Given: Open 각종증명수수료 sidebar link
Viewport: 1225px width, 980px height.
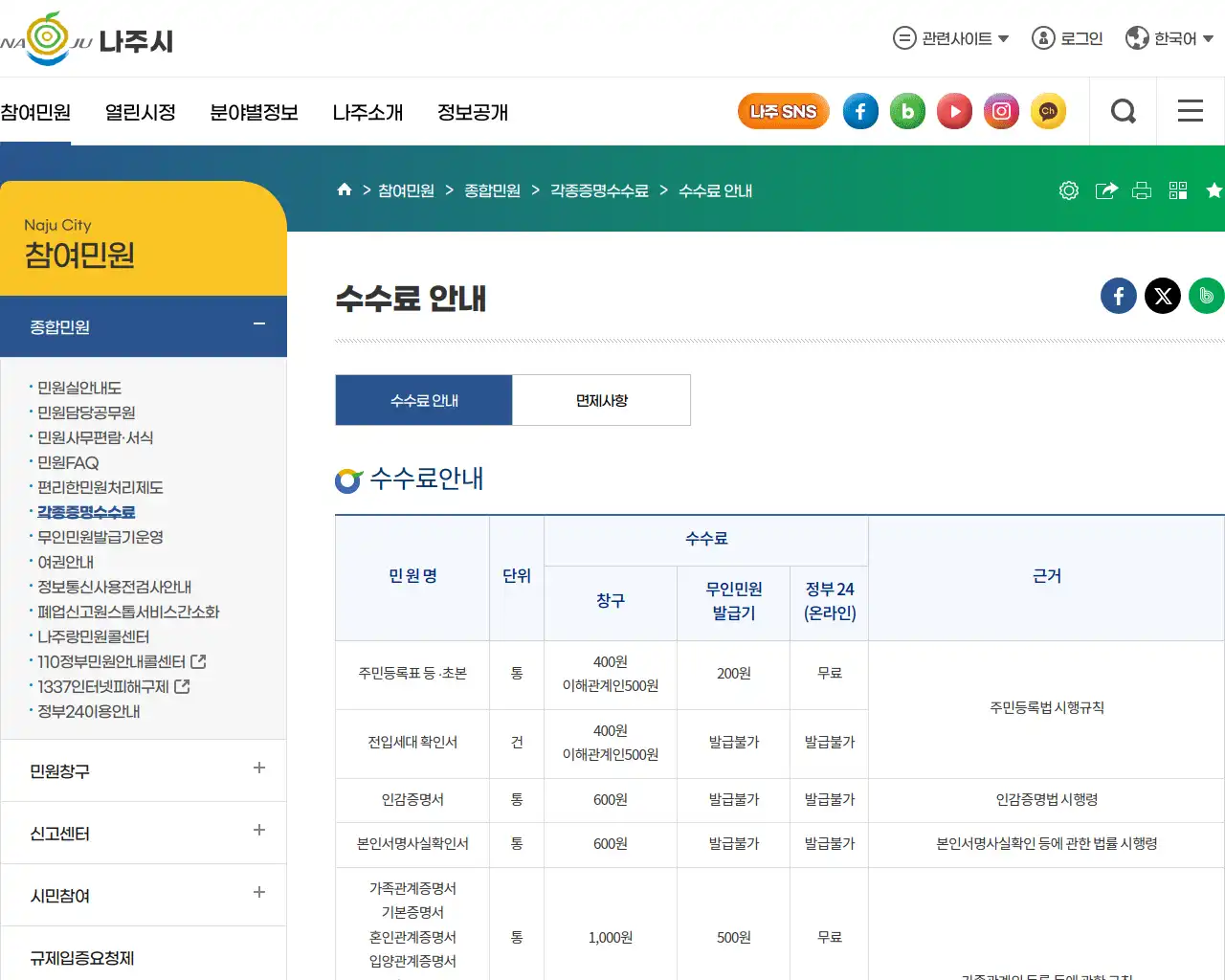Looking at the screenshot, I should (86, 512).
